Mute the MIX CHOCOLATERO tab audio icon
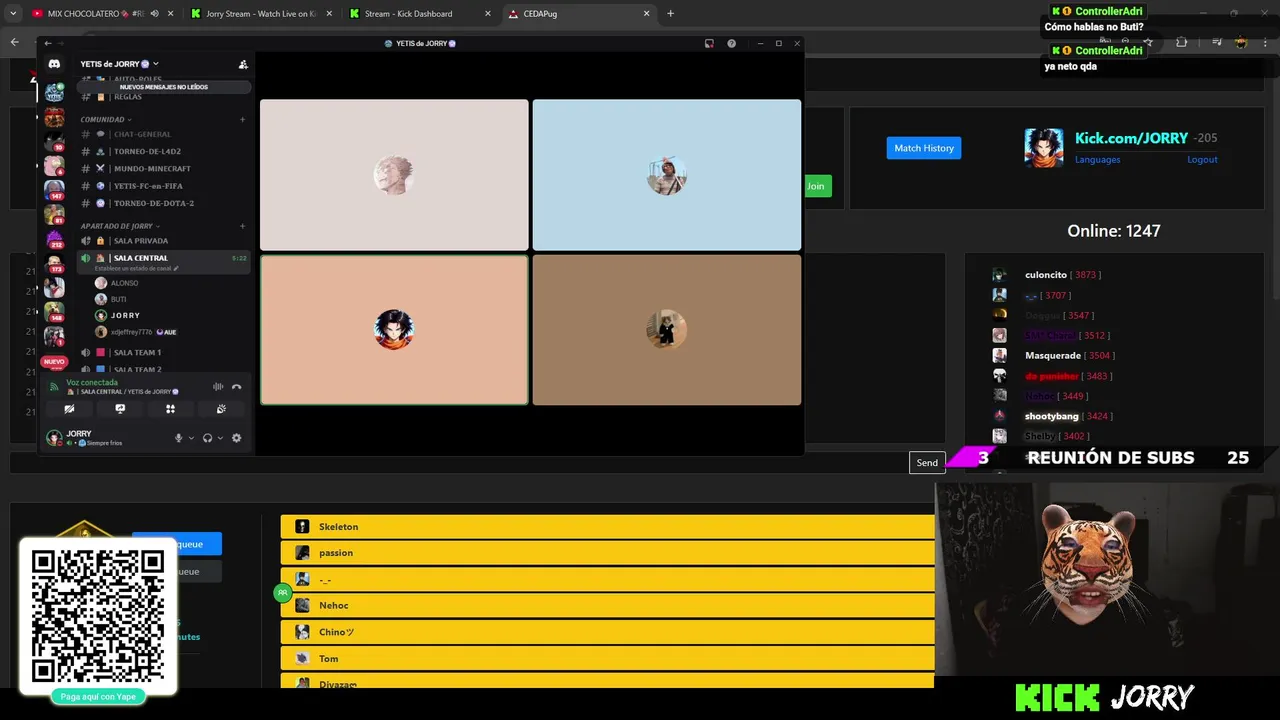Image resolution: width=1280 pixels, height=720 pixels. tap(154, 14)
